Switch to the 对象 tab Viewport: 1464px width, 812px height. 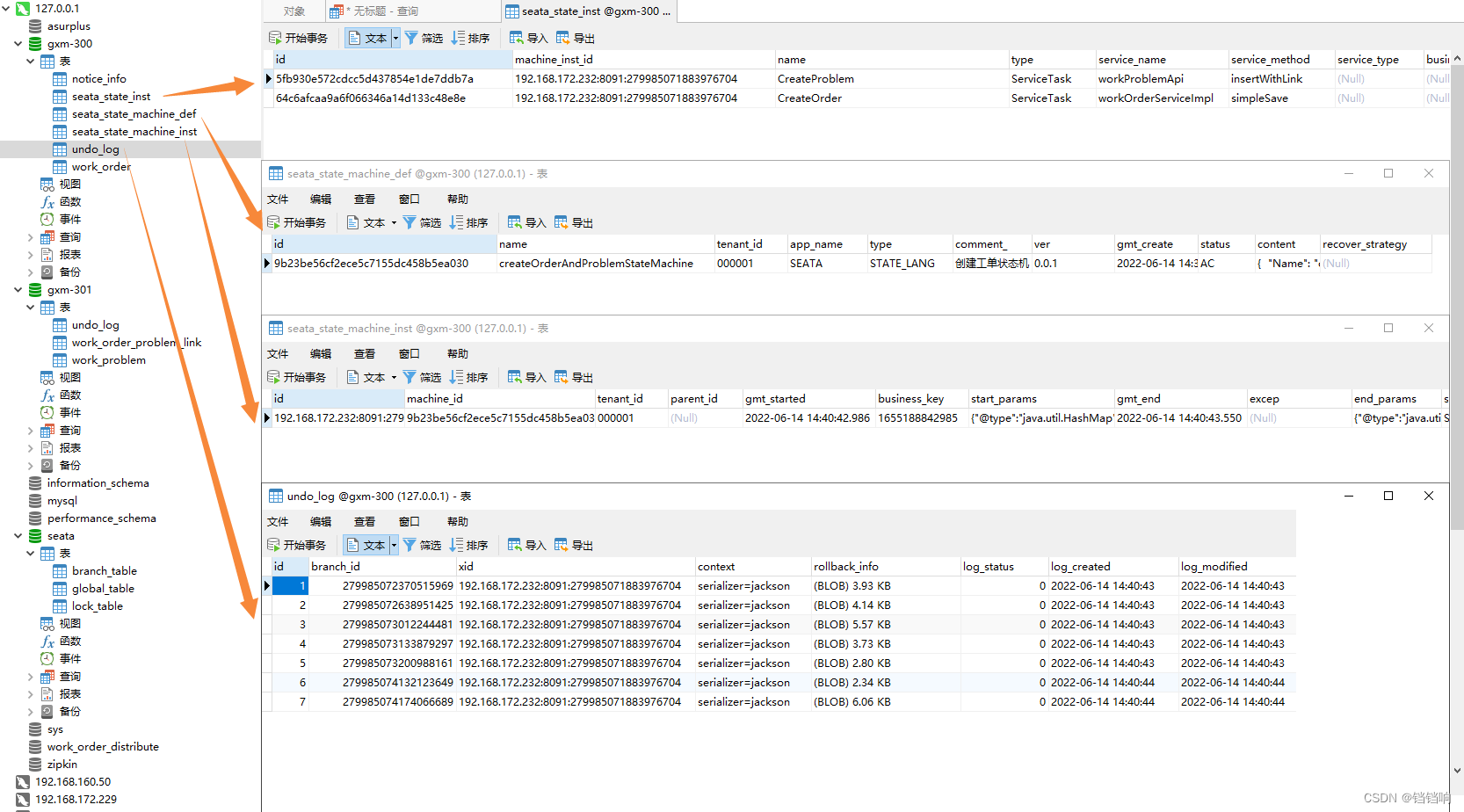click(294, 11)
